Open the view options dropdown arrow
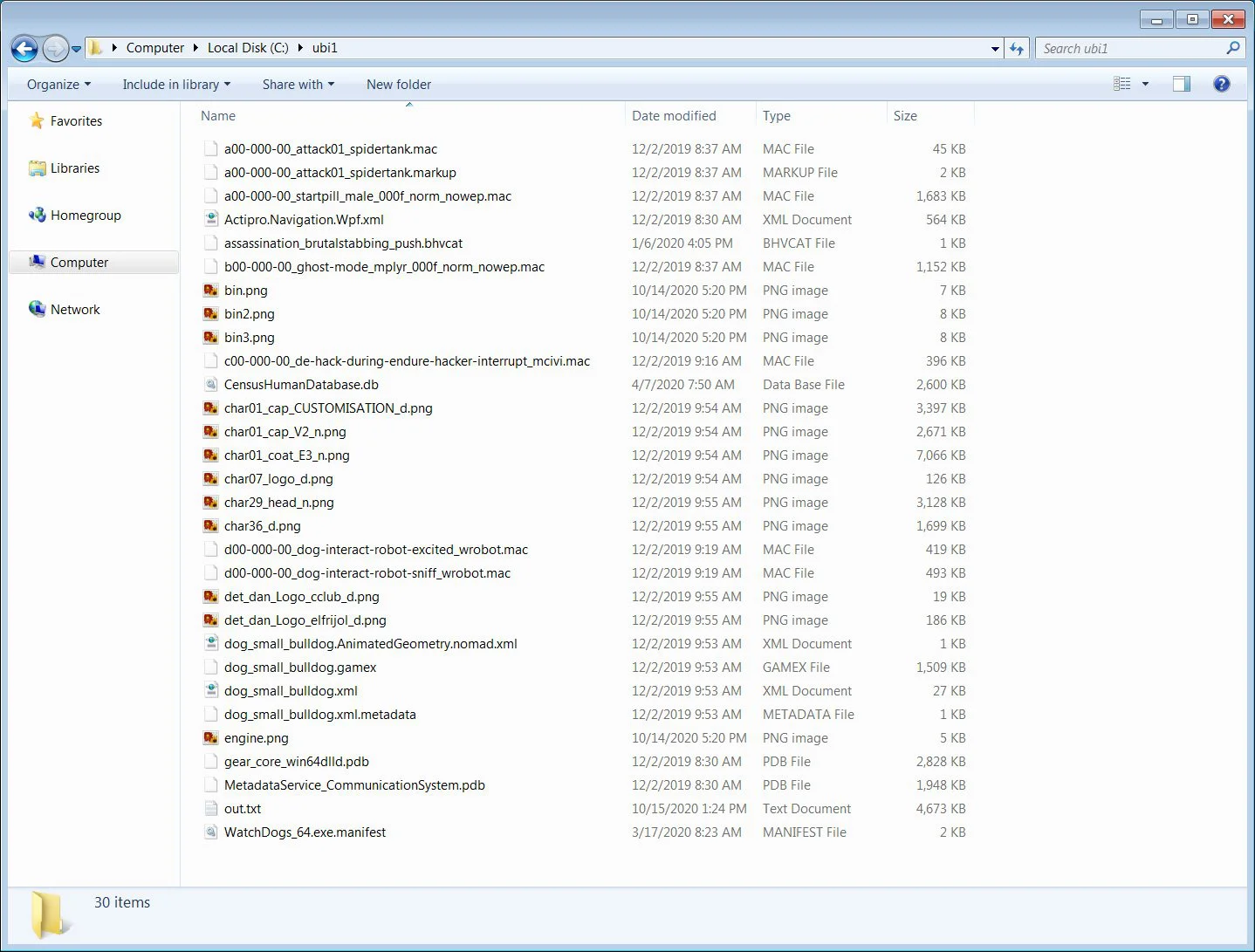1255x952 pixels. point(1145,85)
